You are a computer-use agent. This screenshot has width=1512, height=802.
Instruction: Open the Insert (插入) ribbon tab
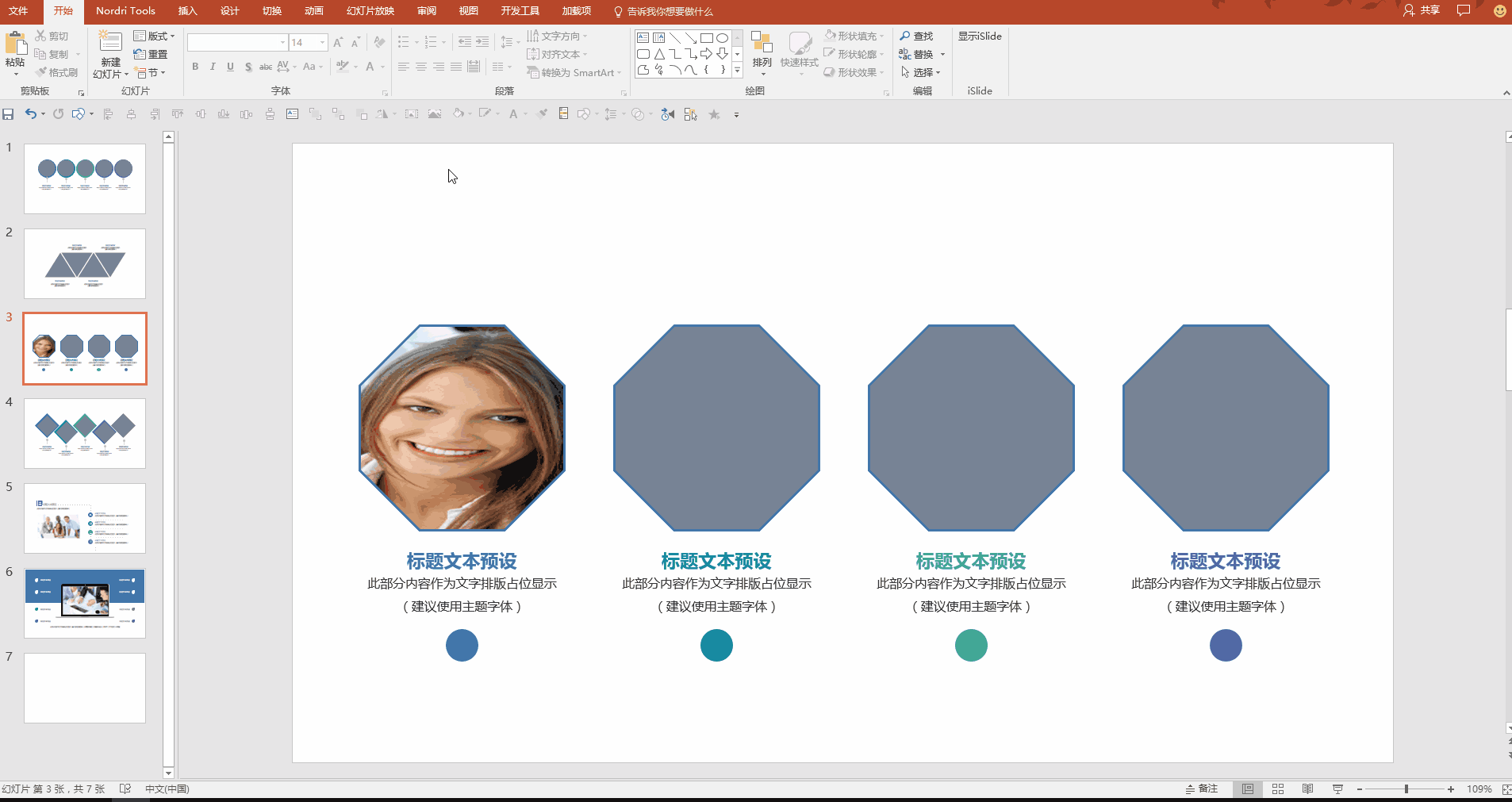187,11
